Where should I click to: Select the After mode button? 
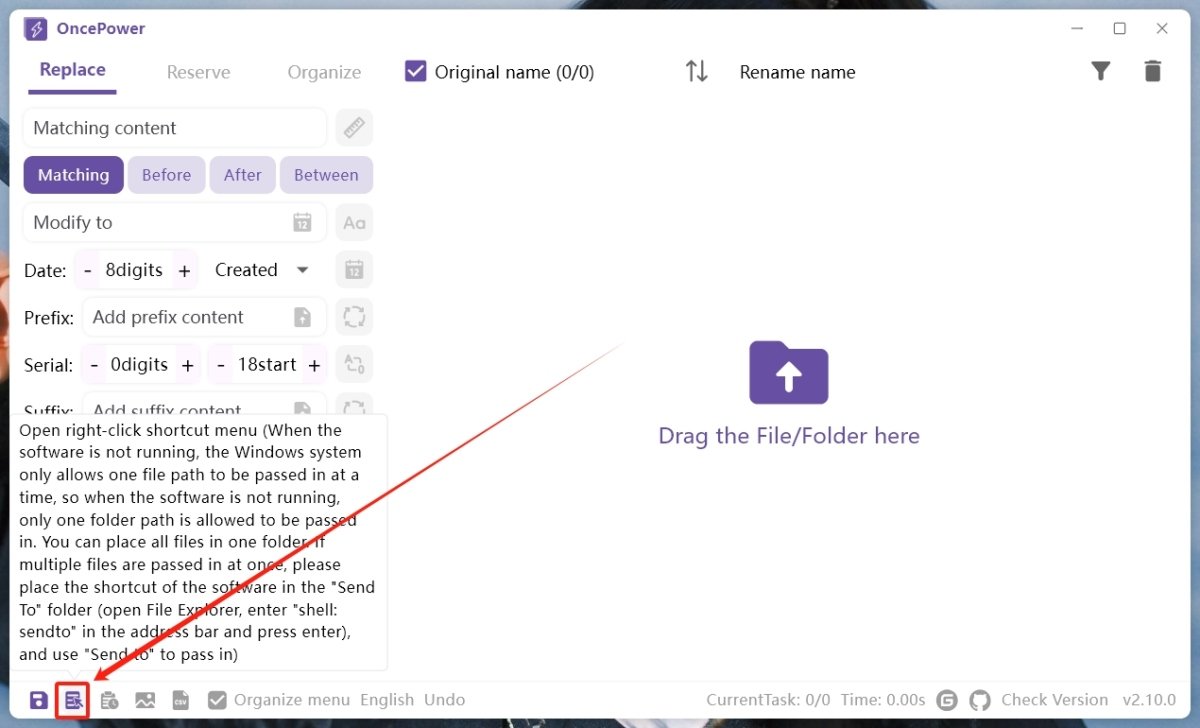tap(242, 175)
